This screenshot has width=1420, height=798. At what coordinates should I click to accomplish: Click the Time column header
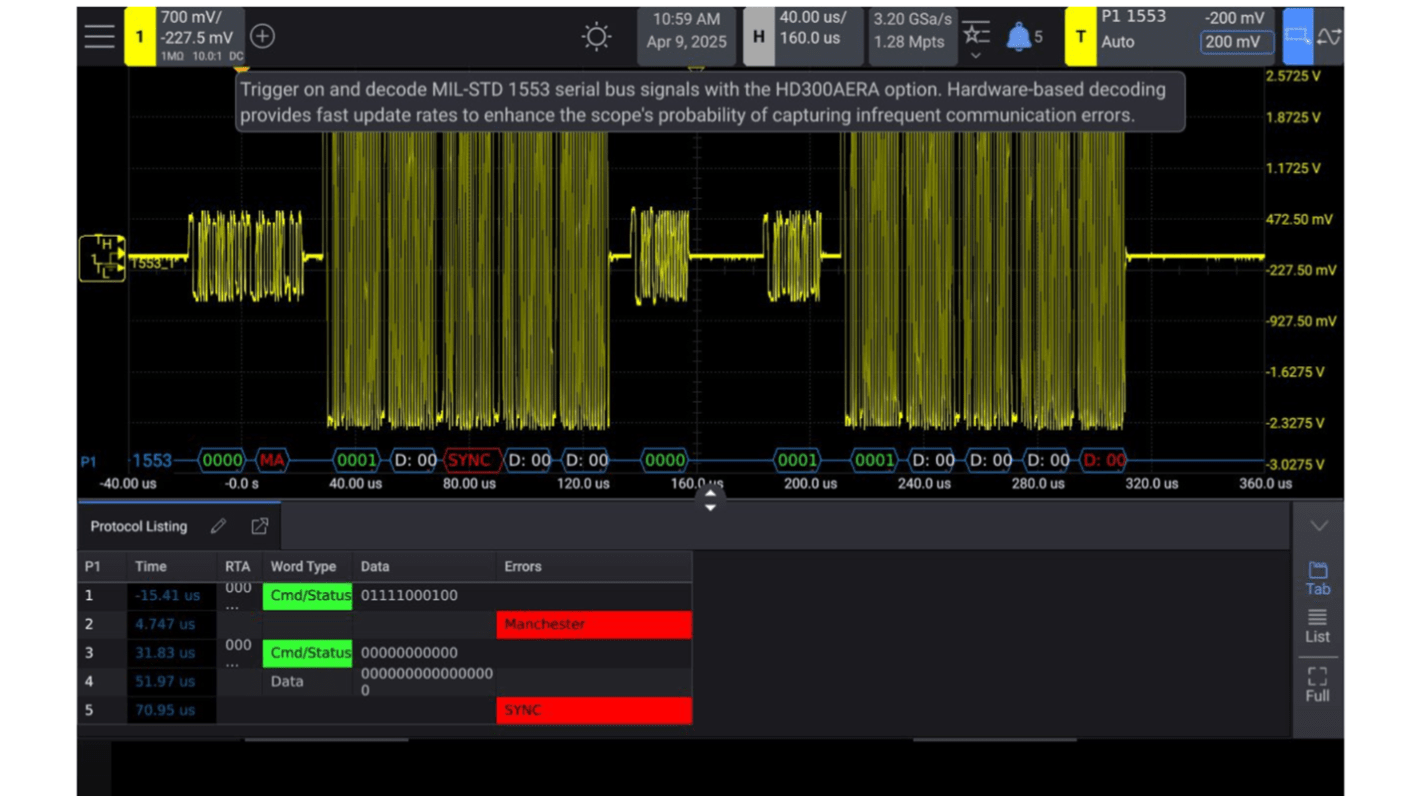pyautogui.click(x=151, y=566)
